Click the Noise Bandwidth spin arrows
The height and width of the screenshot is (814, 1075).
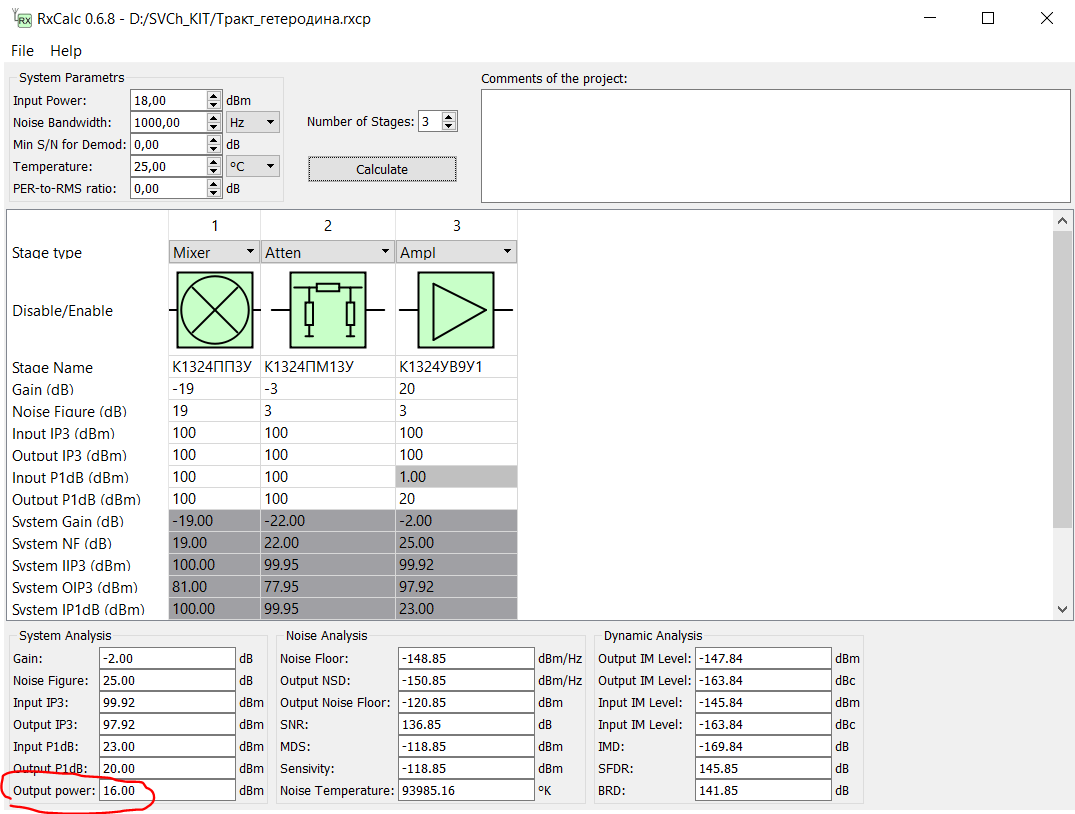click(x=214, y=123)
